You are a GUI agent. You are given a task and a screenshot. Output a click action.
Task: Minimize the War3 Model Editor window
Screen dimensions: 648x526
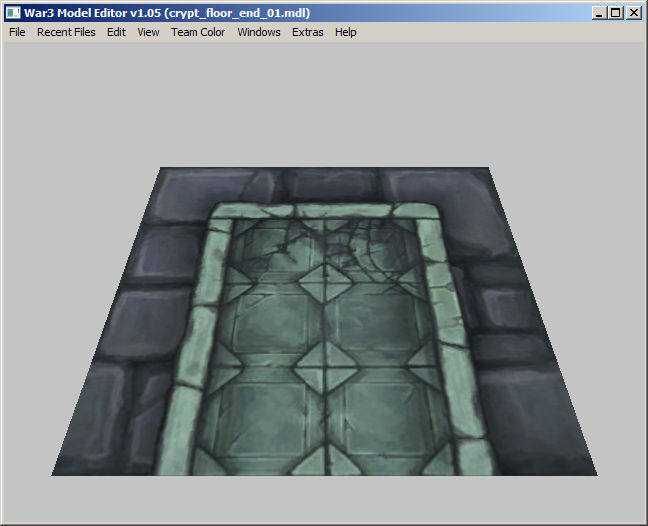pyautogui.click(x=599, y=13)
